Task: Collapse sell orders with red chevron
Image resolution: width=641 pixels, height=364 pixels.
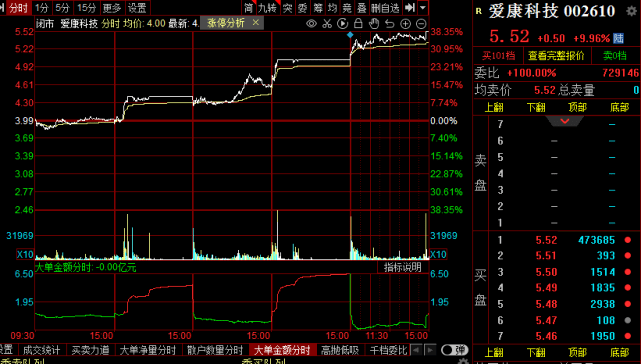Action: pos(565,121)
